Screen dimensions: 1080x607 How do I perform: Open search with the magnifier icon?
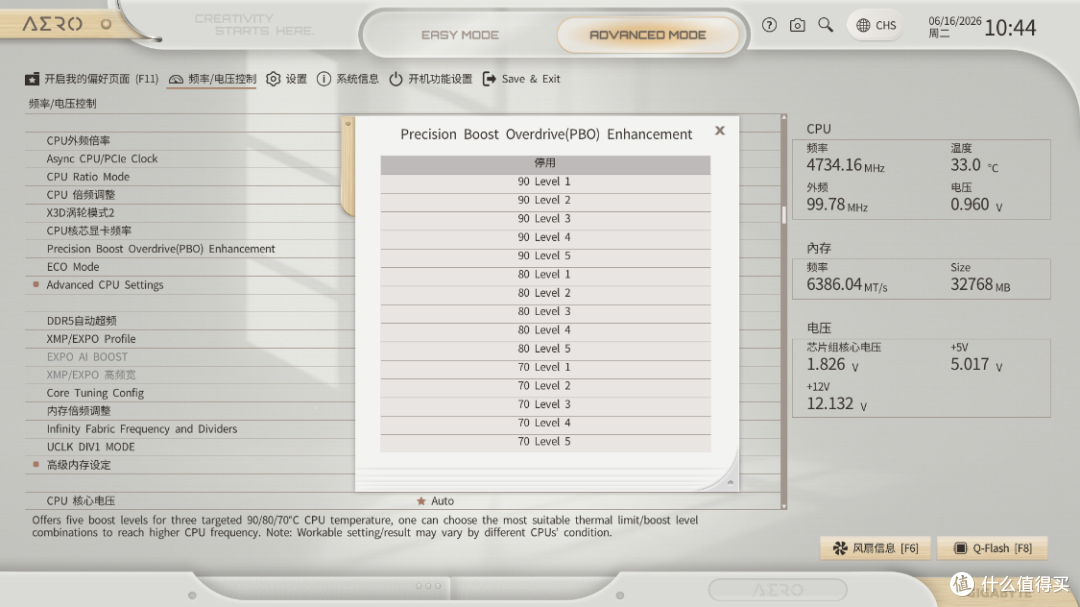pyautogui.click(x=825, y=25)
